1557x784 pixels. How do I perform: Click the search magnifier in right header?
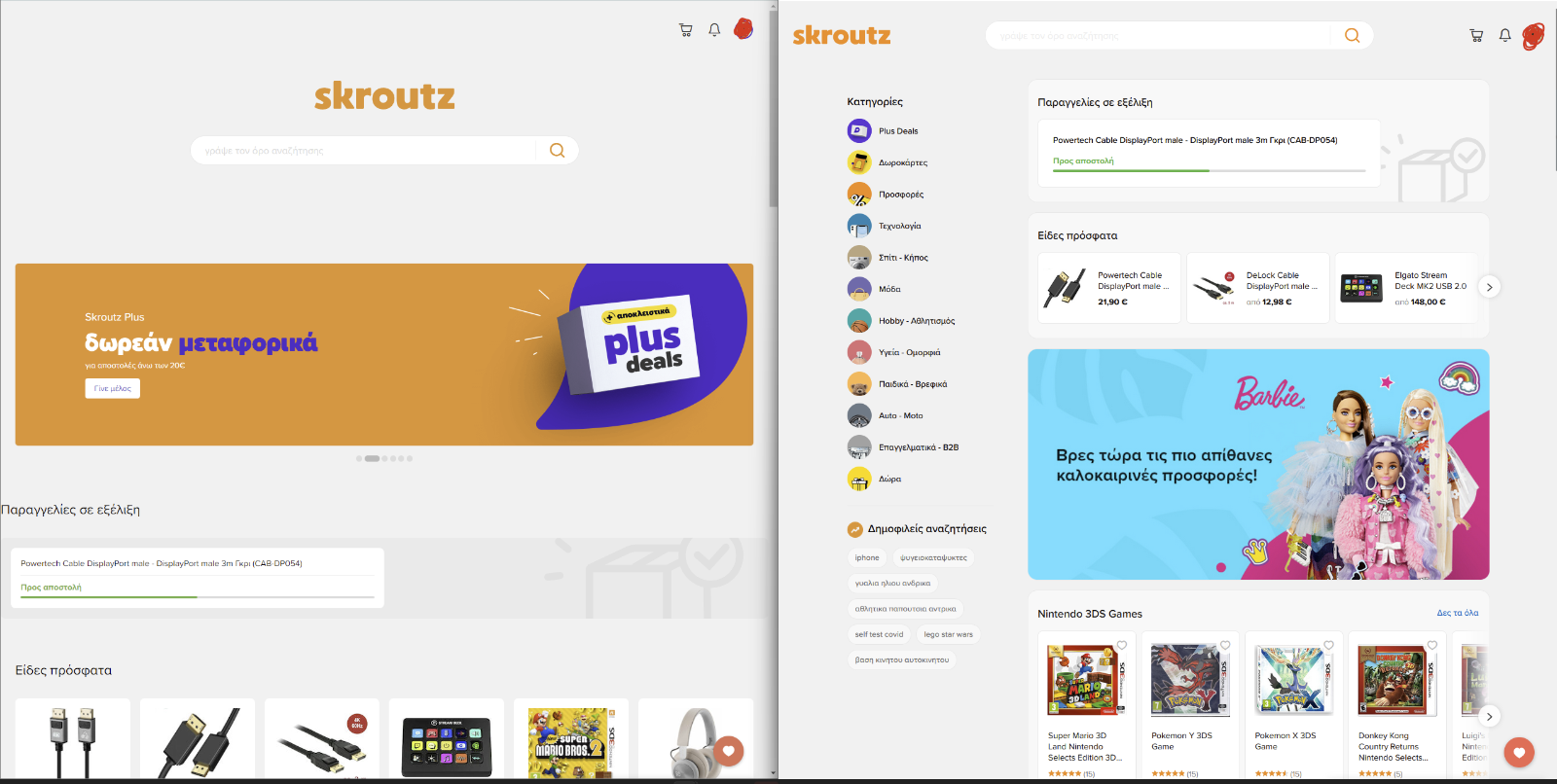(1352, 35)
